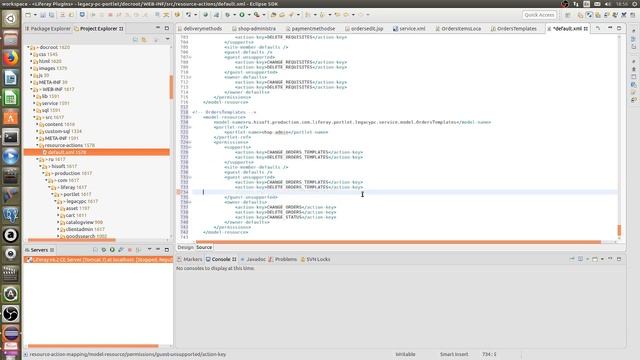Screen dimensions: 640x360
Task: Collapse the src folder node
Action: click(34, 117)
